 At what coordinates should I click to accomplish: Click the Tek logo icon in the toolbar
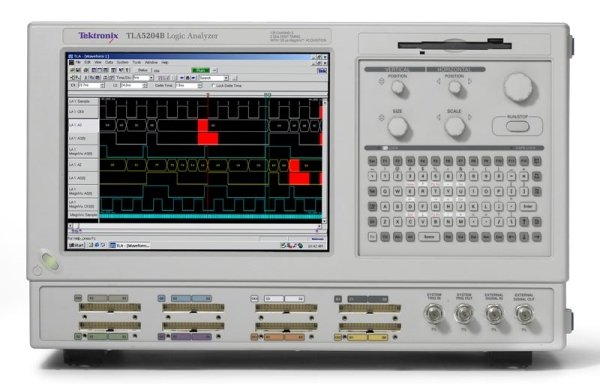coord(322,71)
